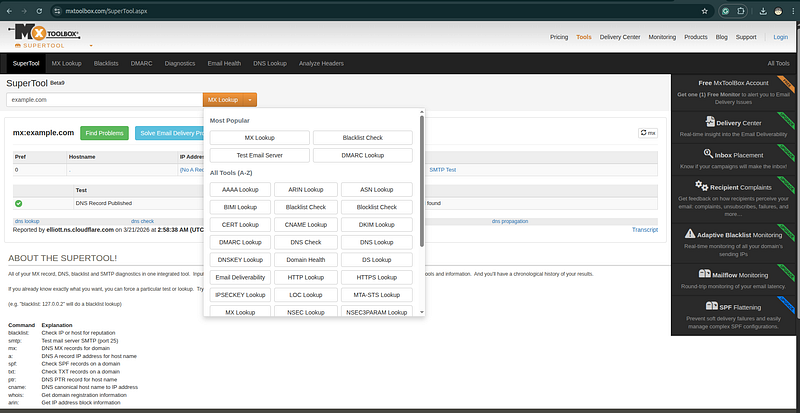800x413 pixels.
Task: Choose DNSKEY Lookup tool
Action: (240, 260)
